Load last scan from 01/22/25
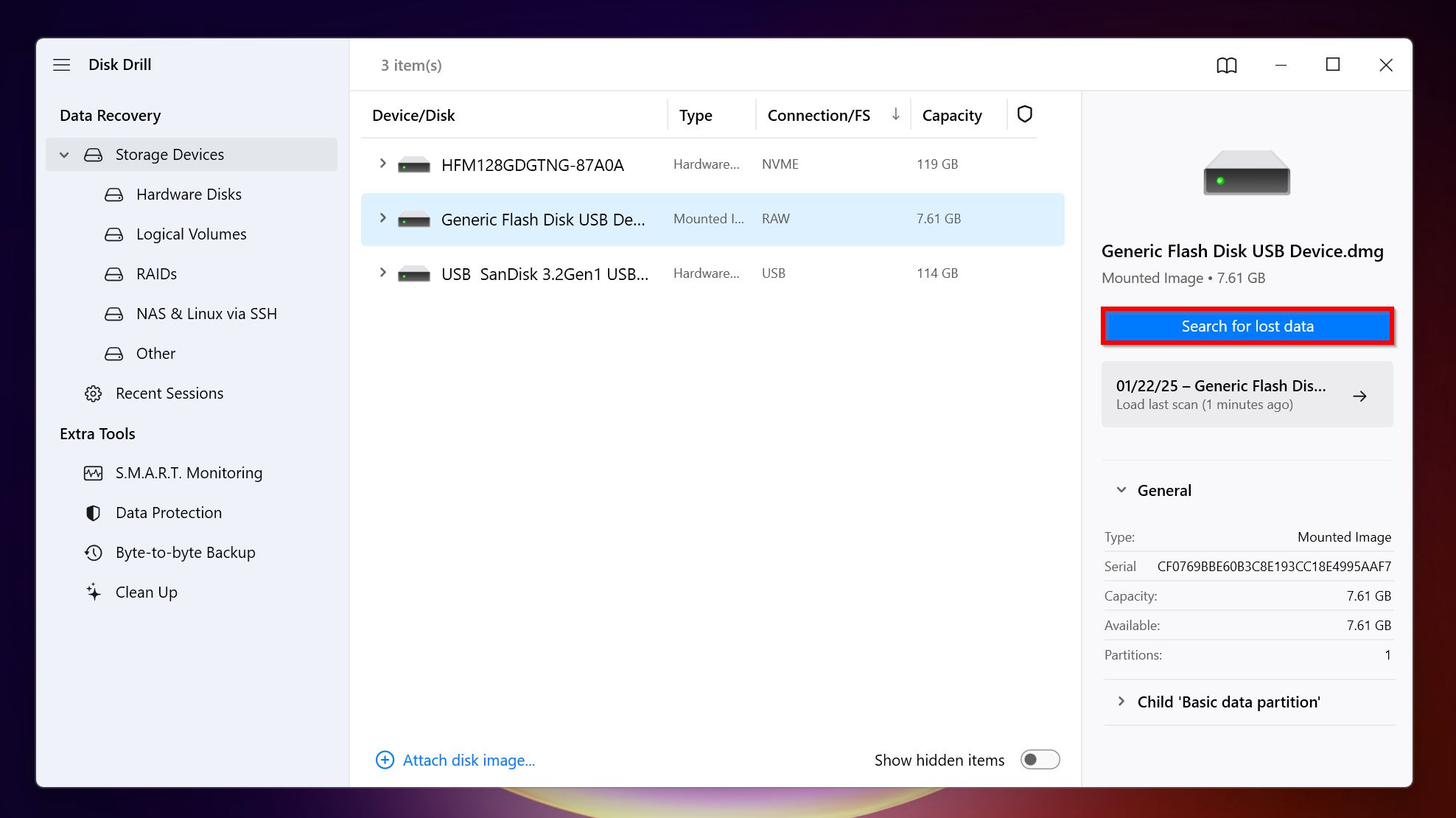Image resolution: width=1456 pixels, height=818 pixels. click(x=1247, y=394)
